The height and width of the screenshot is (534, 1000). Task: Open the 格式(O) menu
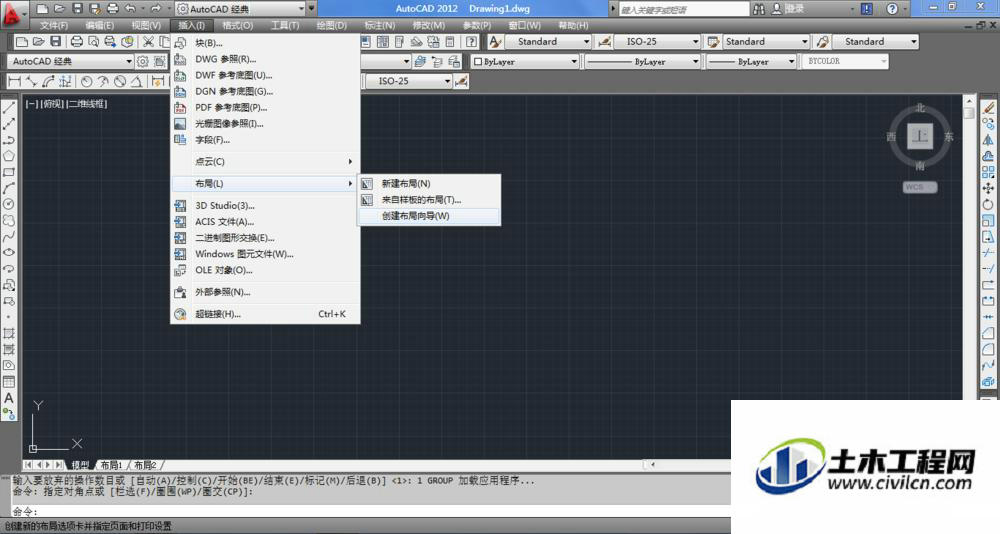(237, 26)
